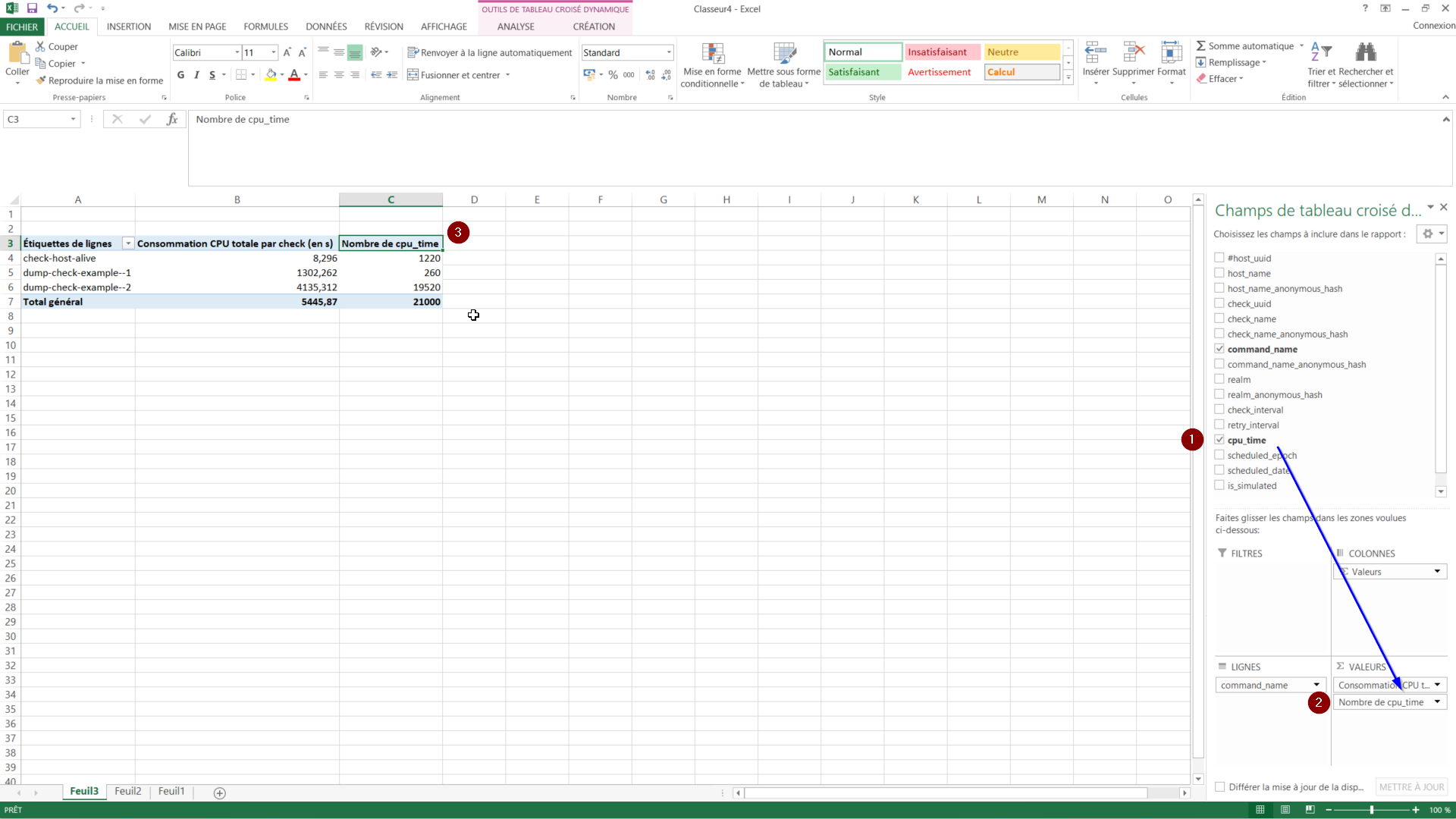Viewport: 1456px width, 819px height.
Task: Click the insert function fx icon
Action: pos(172,119)
